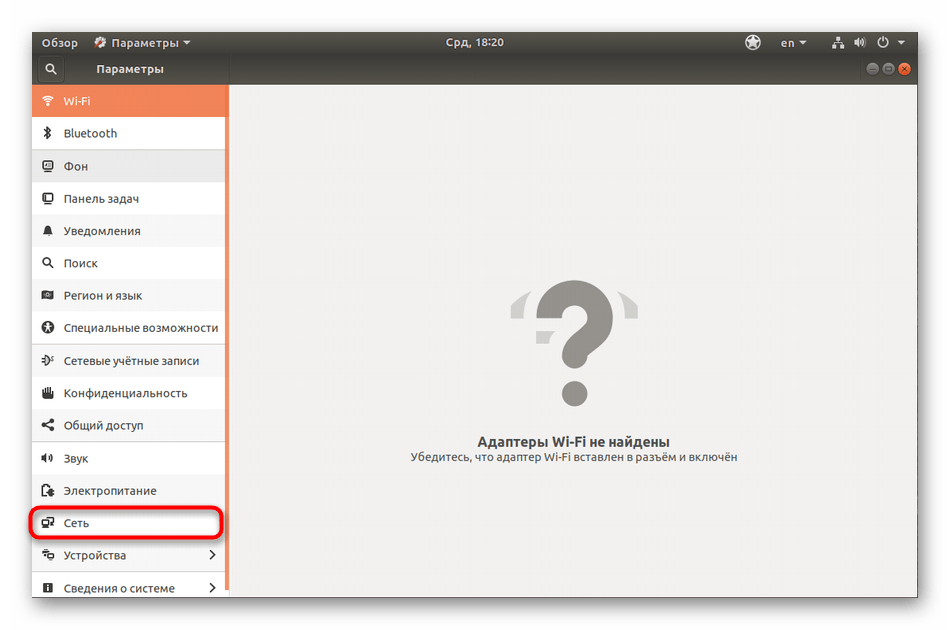Click the Общий доступ share icon
The width and height of the screenshot is (950, 630).
(48, 425)
